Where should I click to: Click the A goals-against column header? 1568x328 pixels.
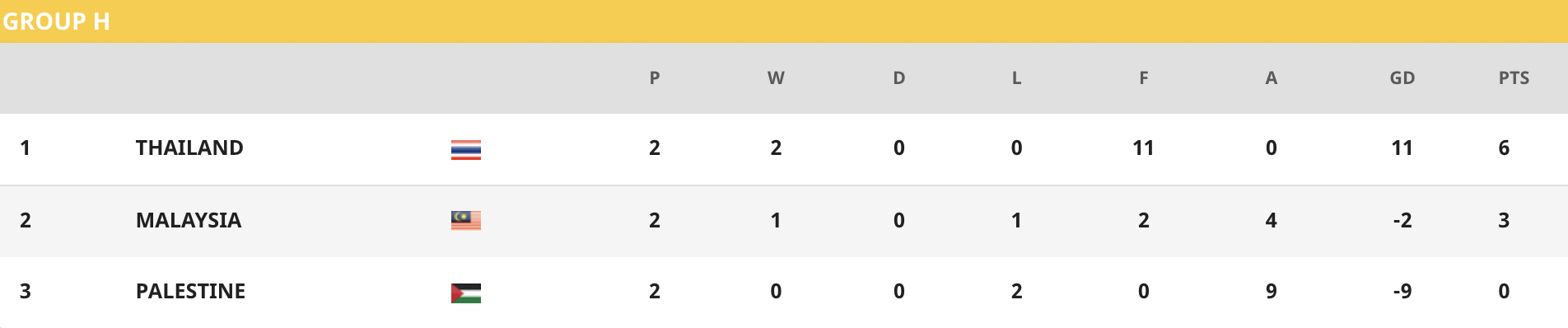point(1272,78)
